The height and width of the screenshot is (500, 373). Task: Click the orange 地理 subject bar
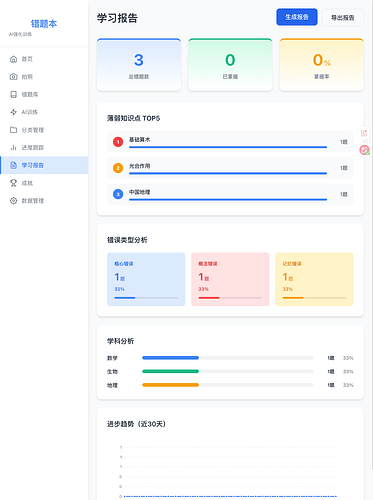(x=171, y=385)
